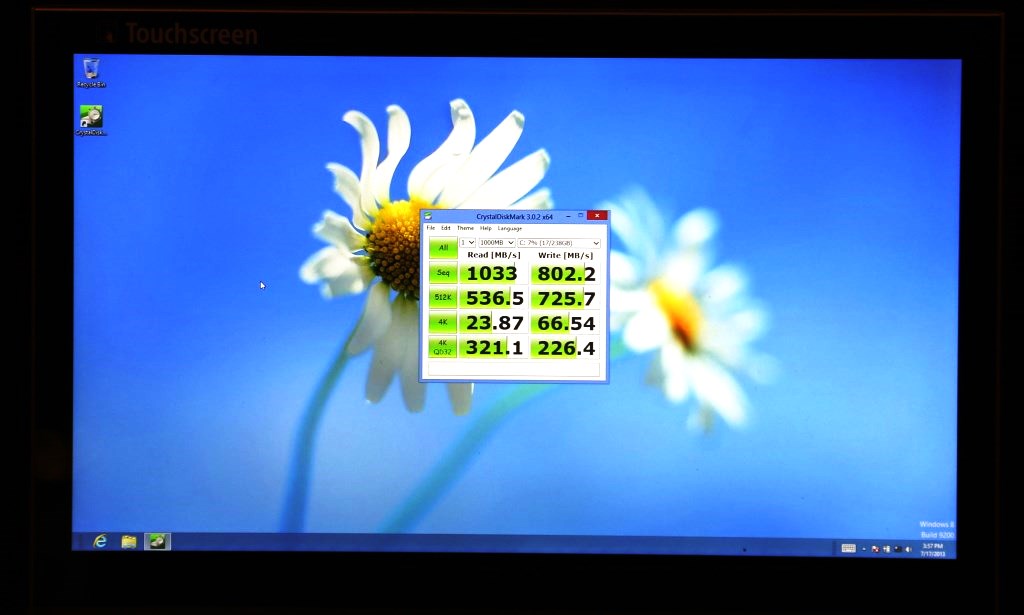This screenshot has width=1024, height=615.
Task: Select the CrystalDiskMark desktop shortcut
Action: pyautogui.click(x=91, y=121)
